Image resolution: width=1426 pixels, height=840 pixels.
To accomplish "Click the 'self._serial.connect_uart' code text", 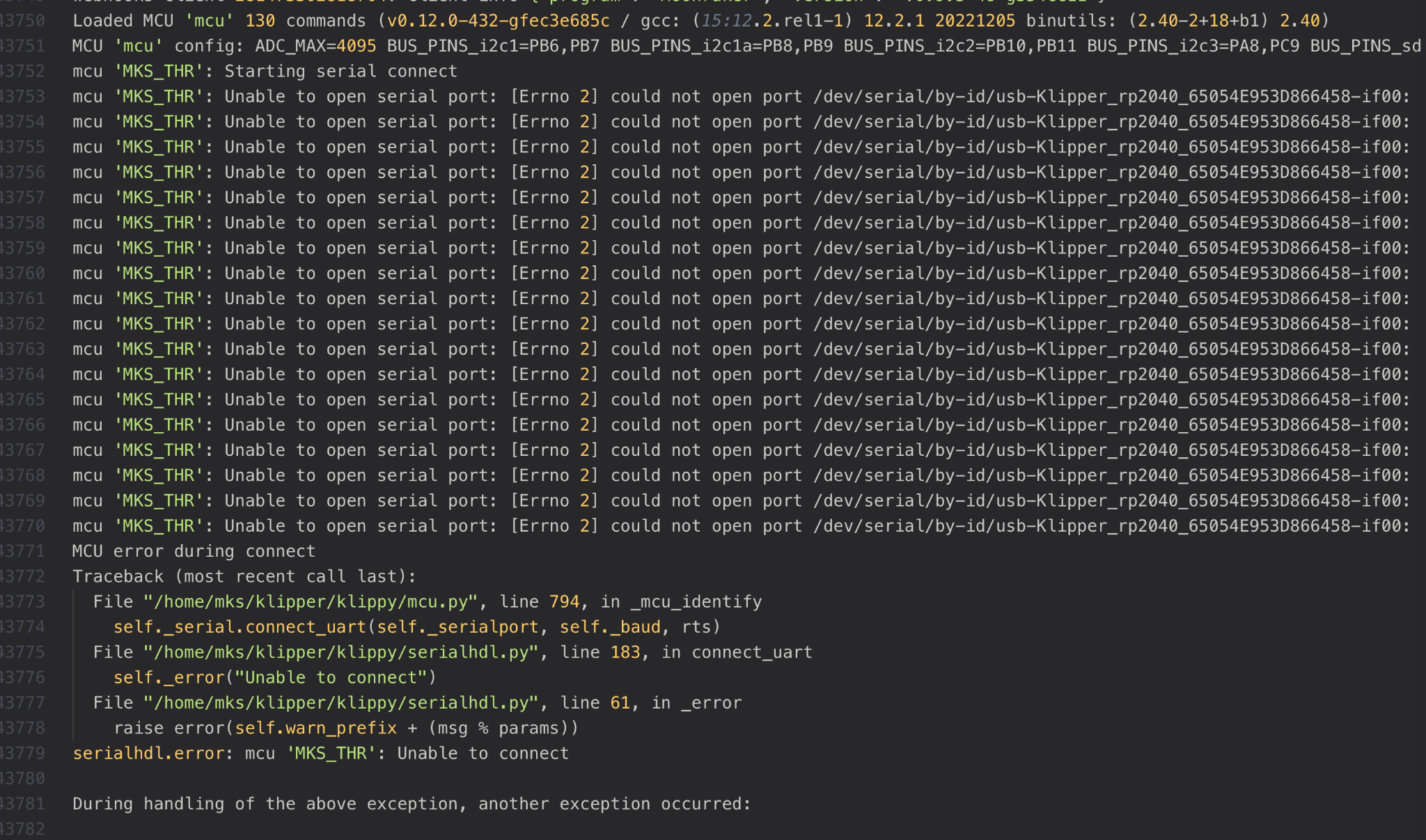I will point(240,627).
